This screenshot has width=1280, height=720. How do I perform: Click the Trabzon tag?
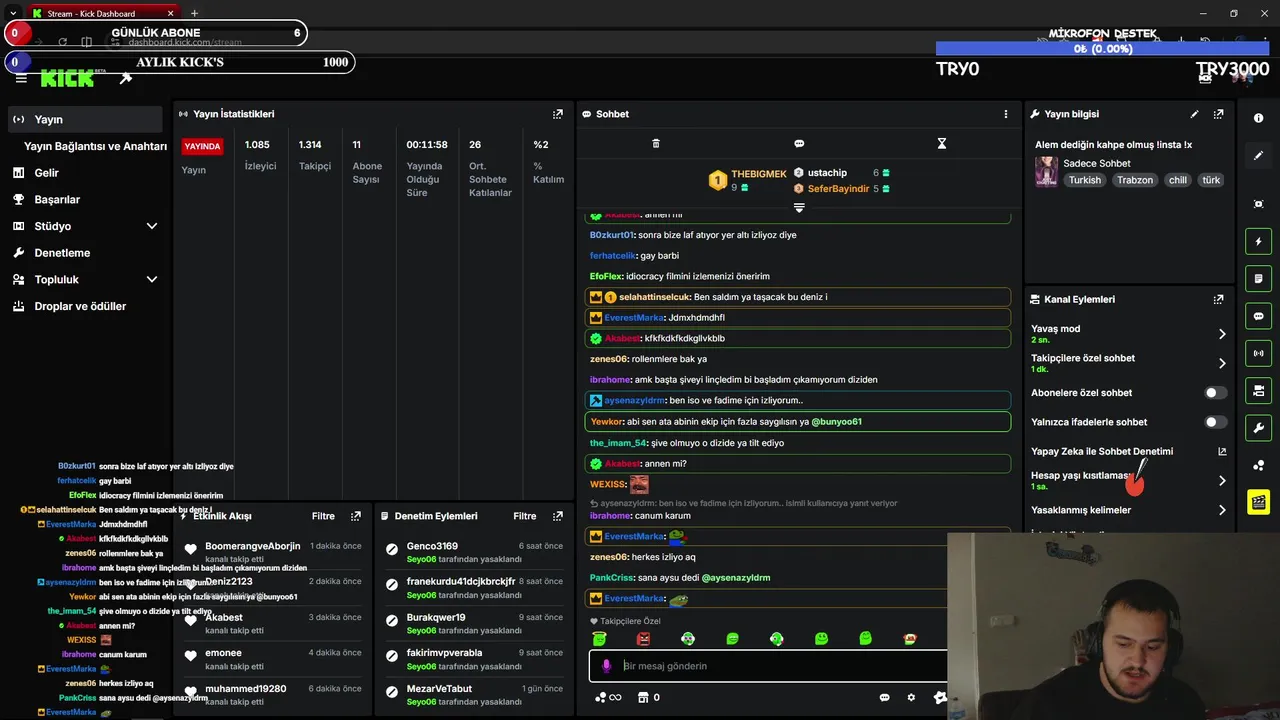1135,180
